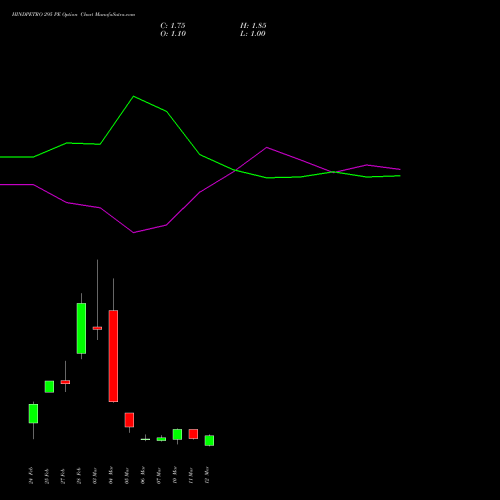Click the low value L: 1.00
This screenshot has width=500, height=500.
(x=253, y=34)
